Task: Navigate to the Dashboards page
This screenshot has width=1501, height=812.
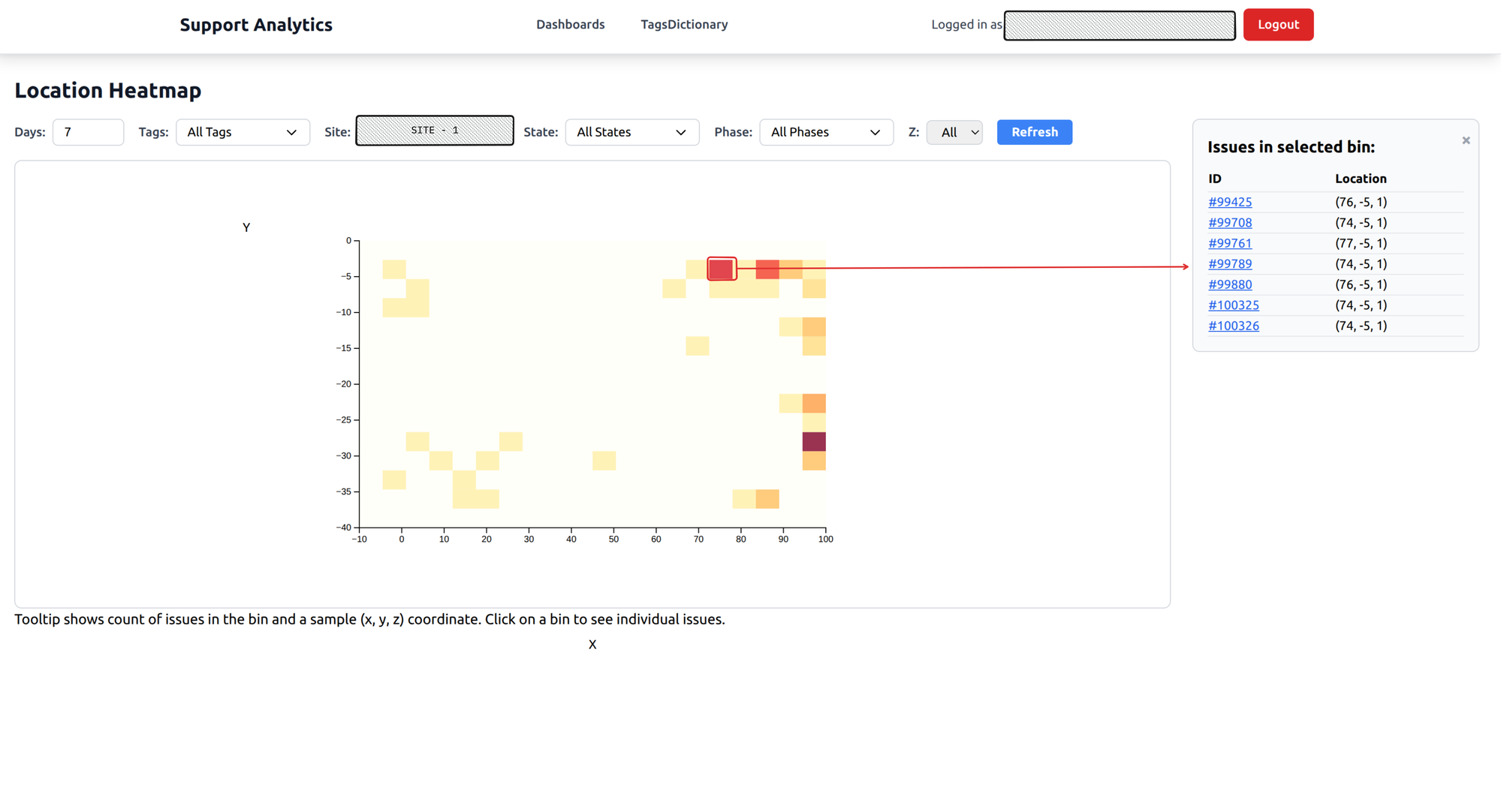Action: point(570,24)
